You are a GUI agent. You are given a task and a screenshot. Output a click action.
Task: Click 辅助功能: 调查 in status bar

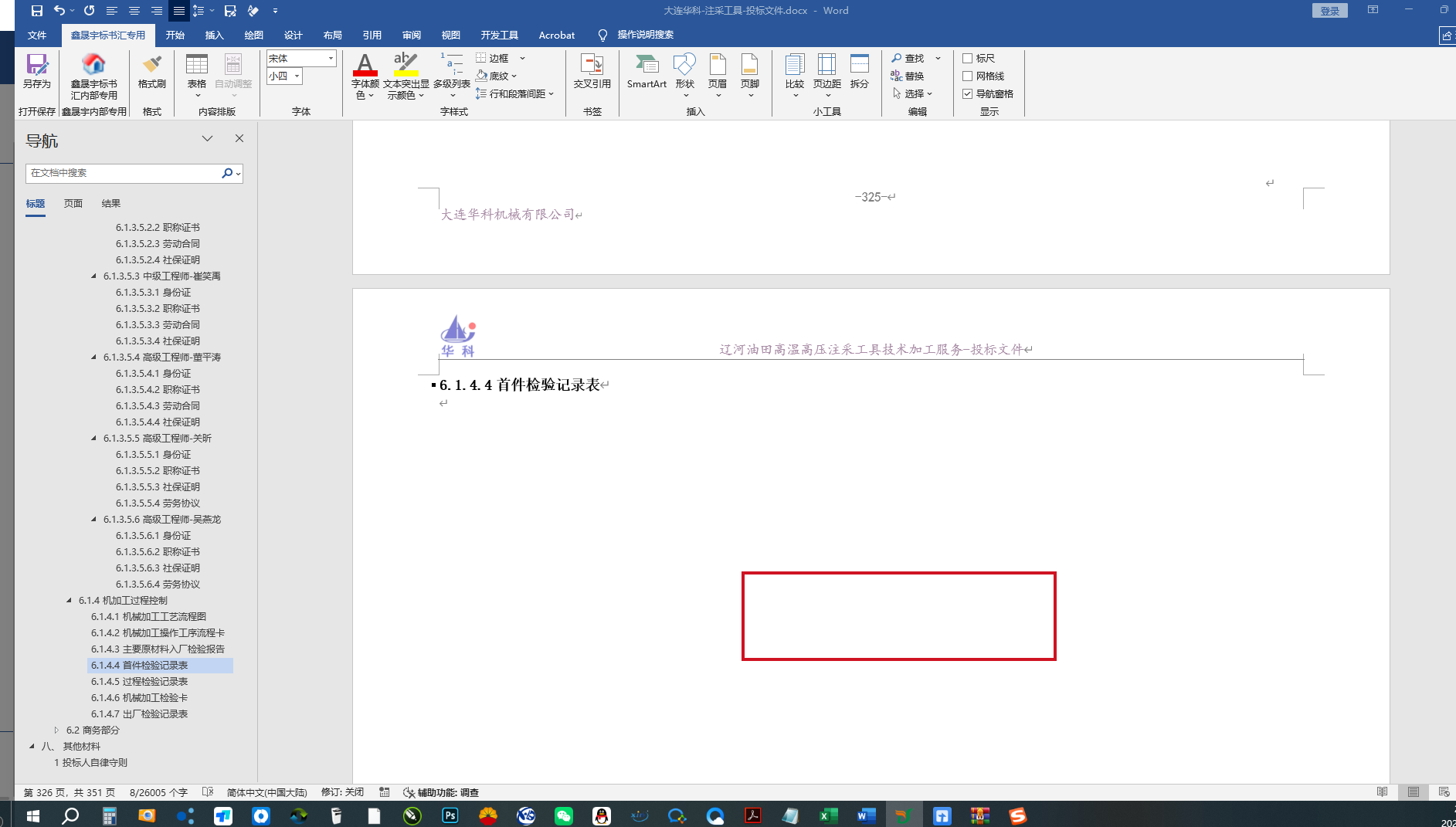coord(441,792)
